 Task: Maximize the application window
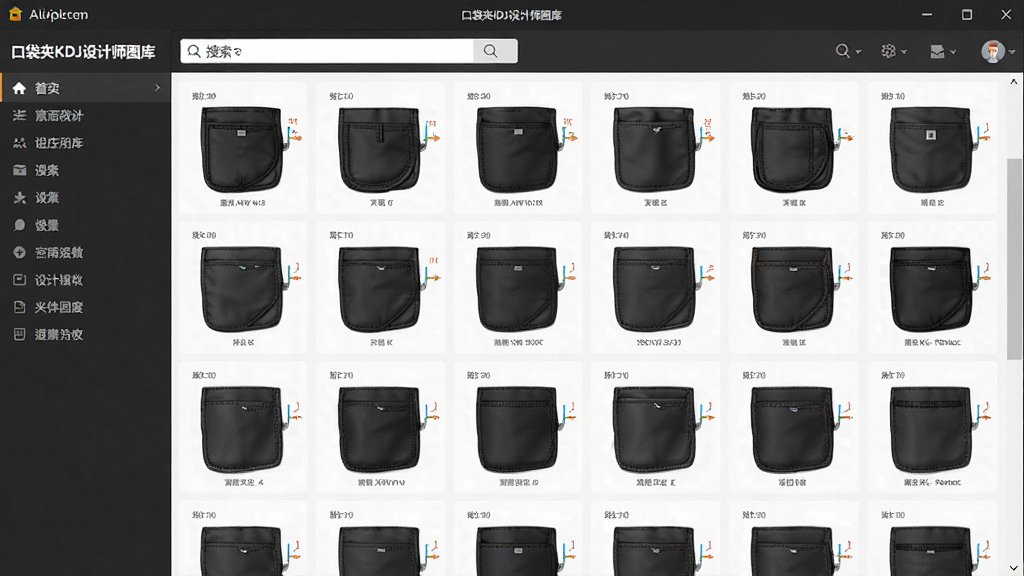(967, 14)
